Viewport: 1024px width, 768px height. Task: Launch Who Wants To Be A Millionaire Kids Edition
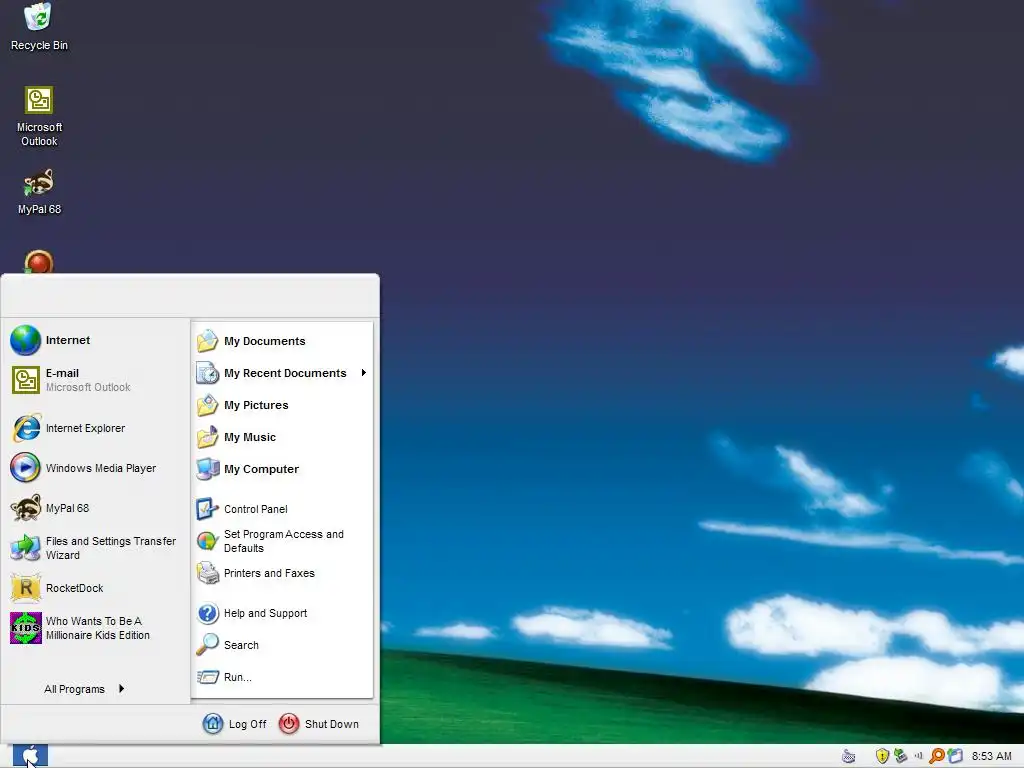coord(98,628)
